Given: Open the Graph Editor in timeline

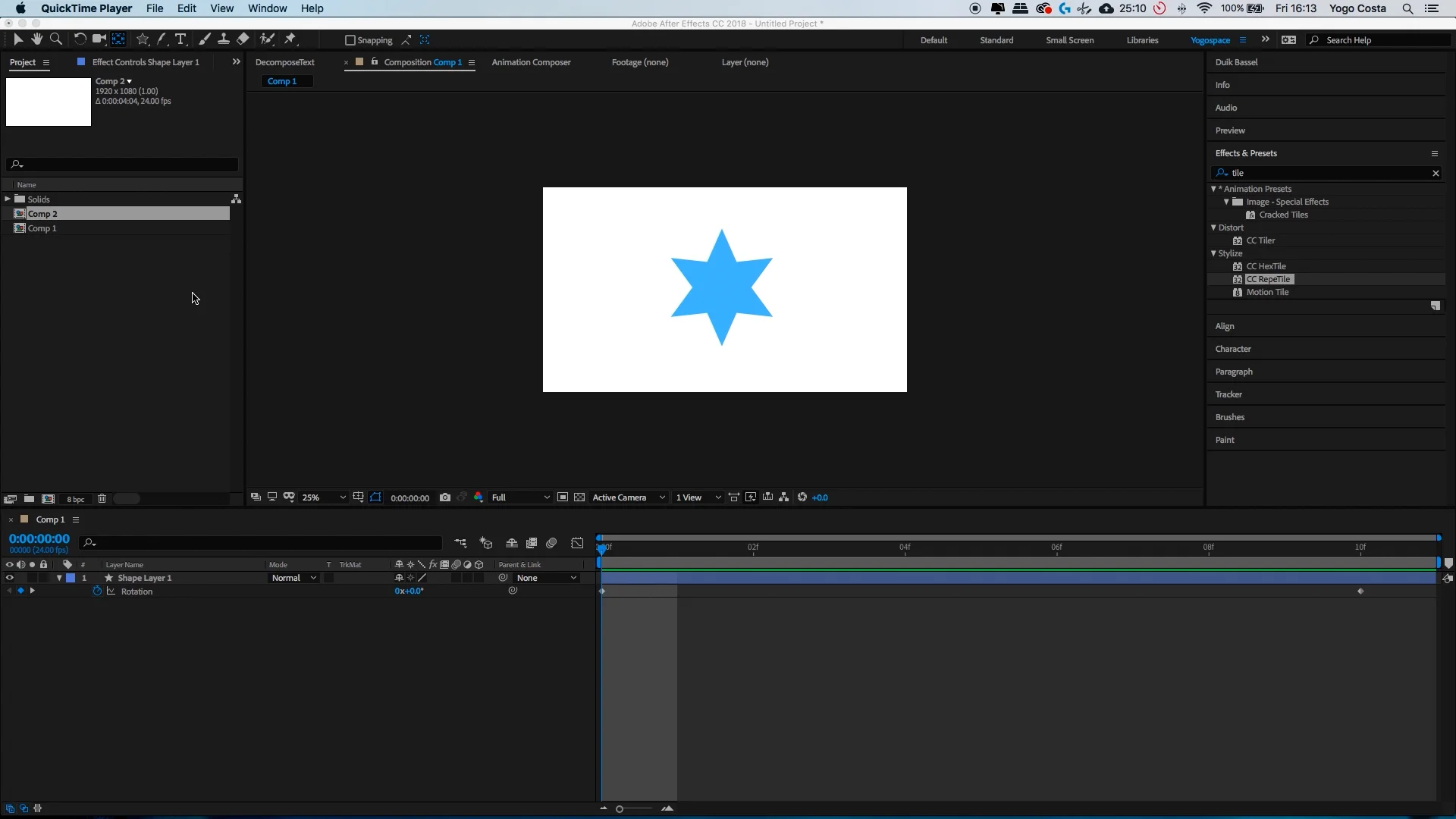Looking at the screenshot, I should coord(577,543).
